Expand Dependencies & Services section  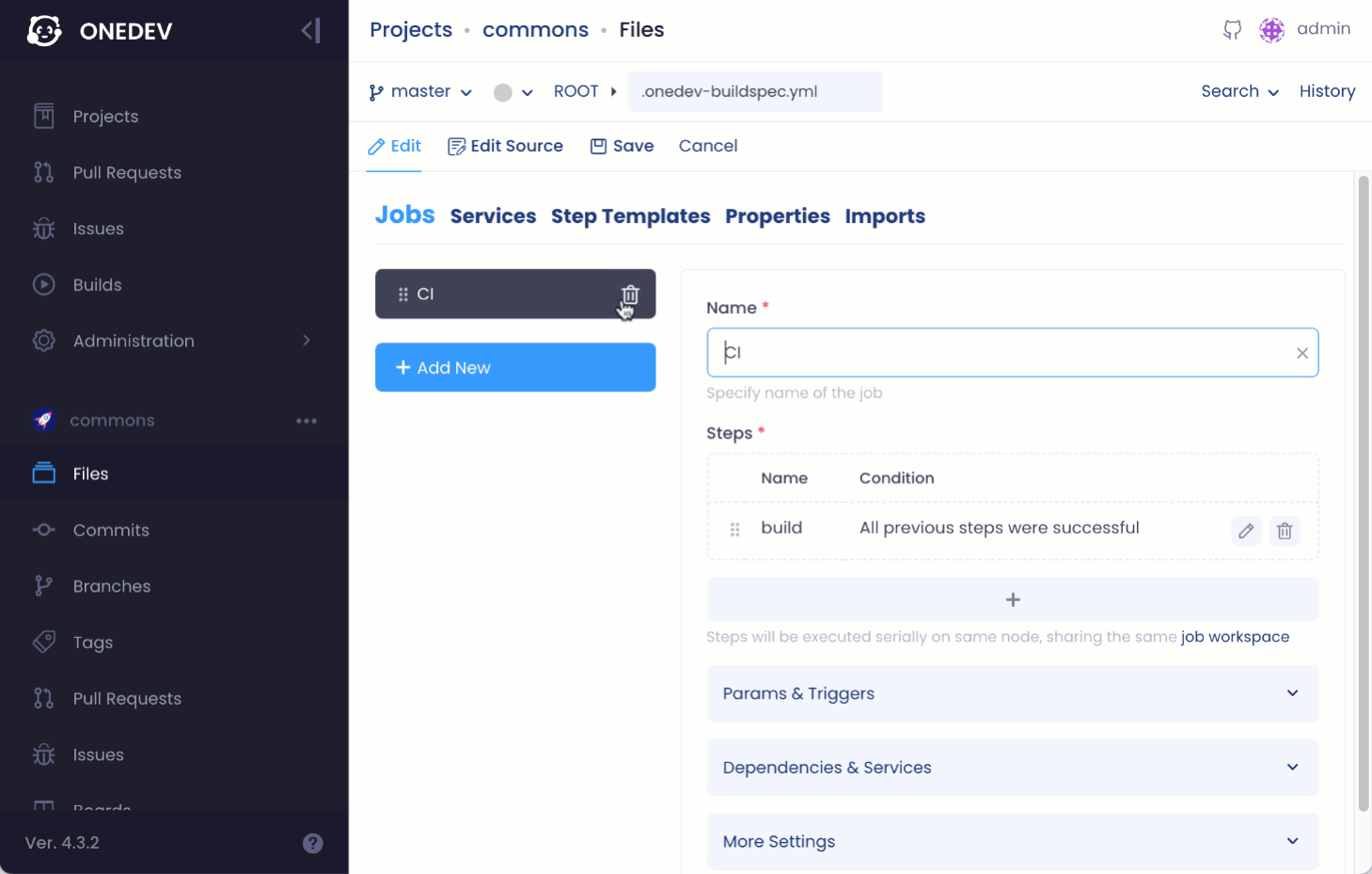(x=1013, y=768)
